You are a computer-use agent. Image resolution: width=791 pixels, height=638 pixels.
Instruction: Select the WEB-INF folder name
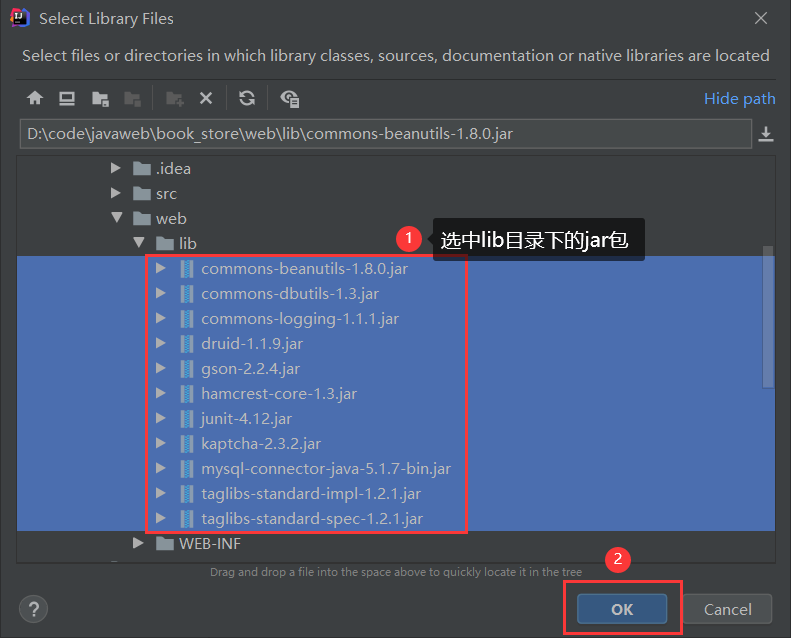pos(210,544)
